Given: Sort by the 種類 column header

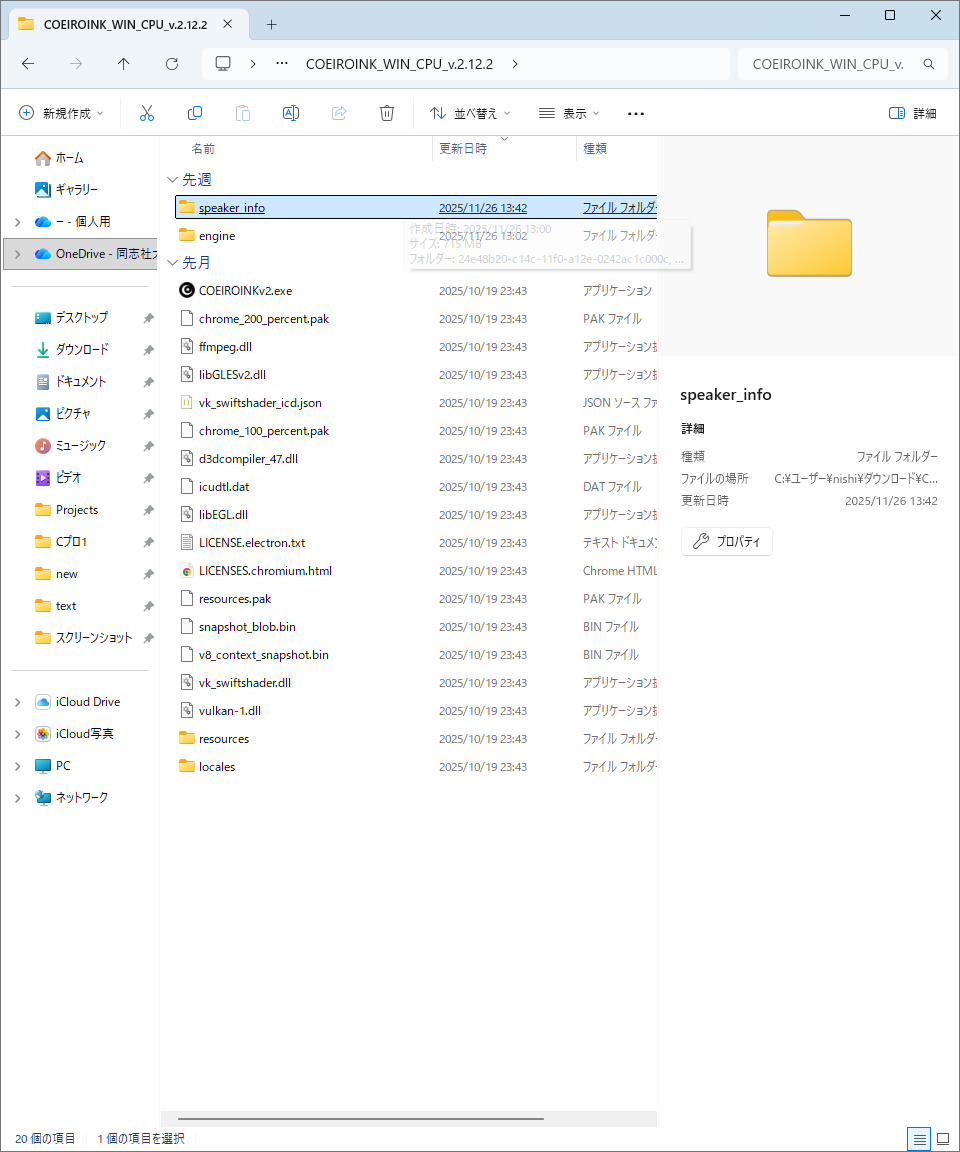Looking at the screenshot, I should (595, 148).
